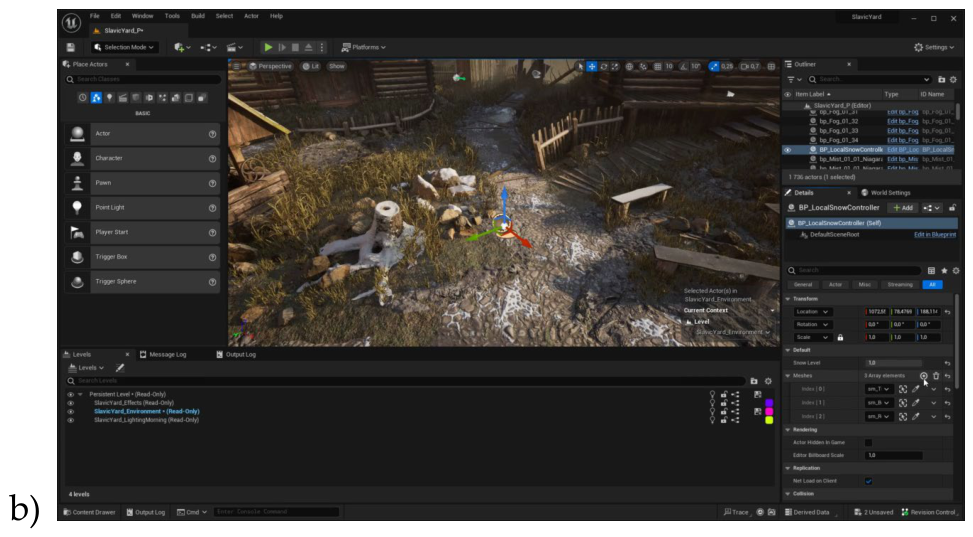The image size is (973, 537).
Task: Open the Outliner filter dropdown
Action: (x=794, y=79)
